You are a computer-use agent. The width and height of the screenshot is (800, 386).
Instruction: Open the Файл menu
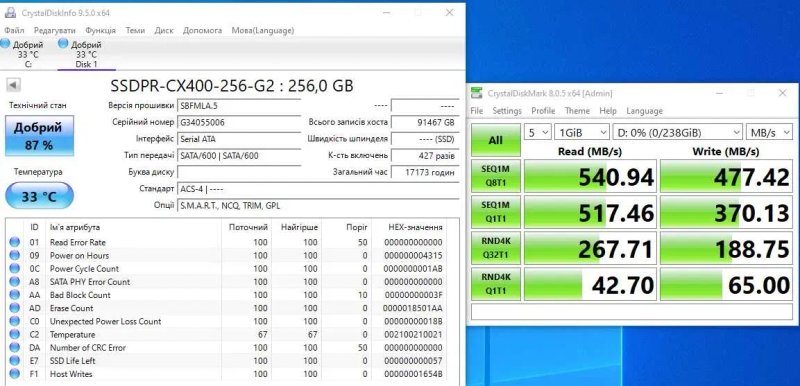tap(14, 31)
